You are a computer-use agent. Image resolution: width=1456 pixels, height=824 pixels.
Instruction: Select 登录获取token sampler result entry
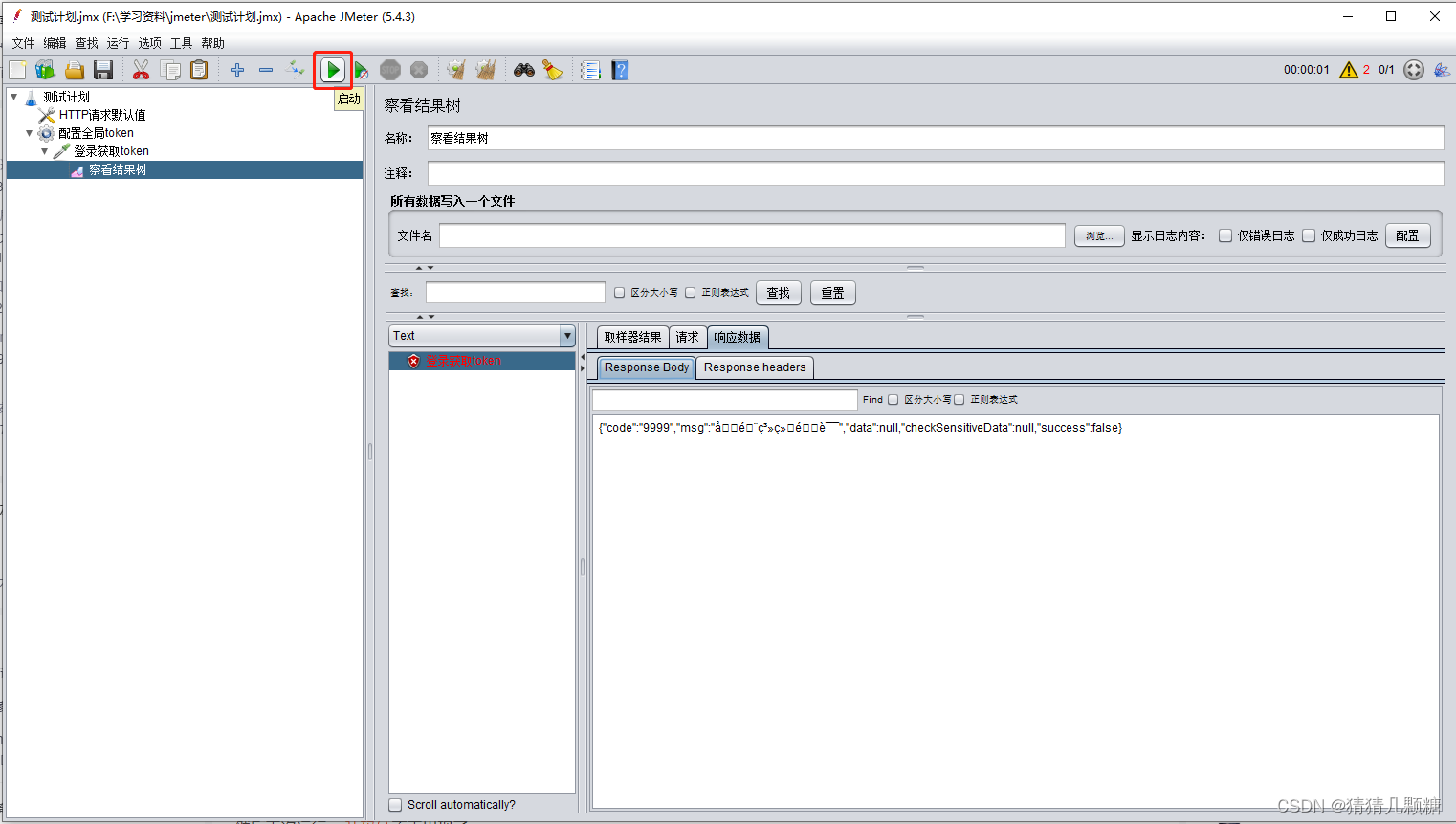click(x=464, y=361)
